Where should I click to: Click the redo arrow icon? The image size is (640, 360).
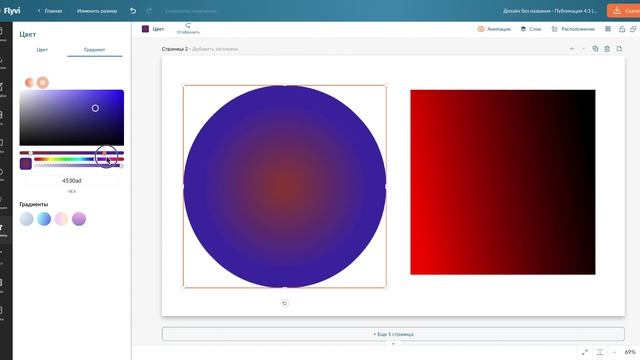149,11
